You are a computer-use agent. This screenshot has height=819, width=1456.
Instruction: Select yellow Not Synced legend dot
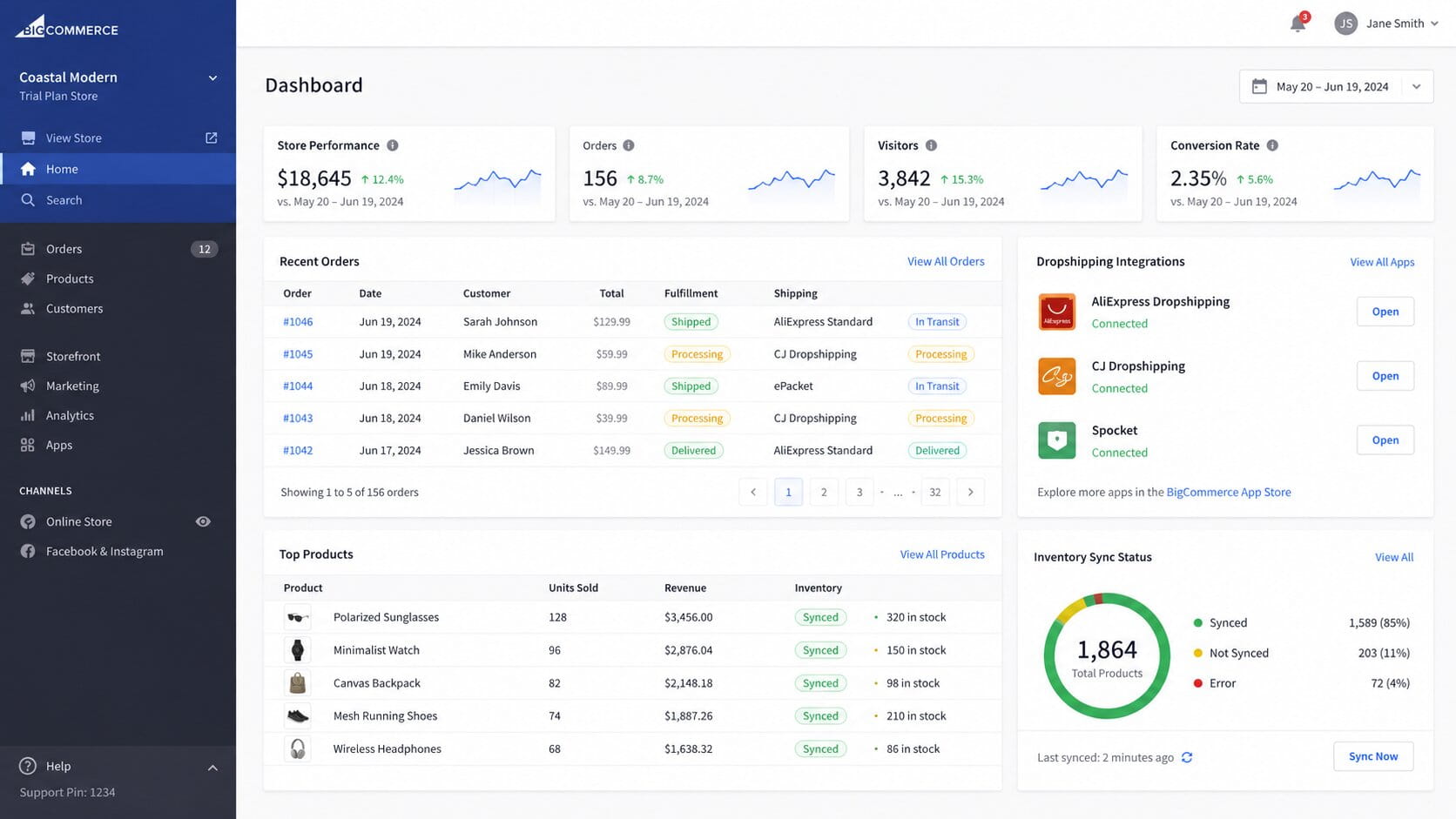click(1198, 653)
